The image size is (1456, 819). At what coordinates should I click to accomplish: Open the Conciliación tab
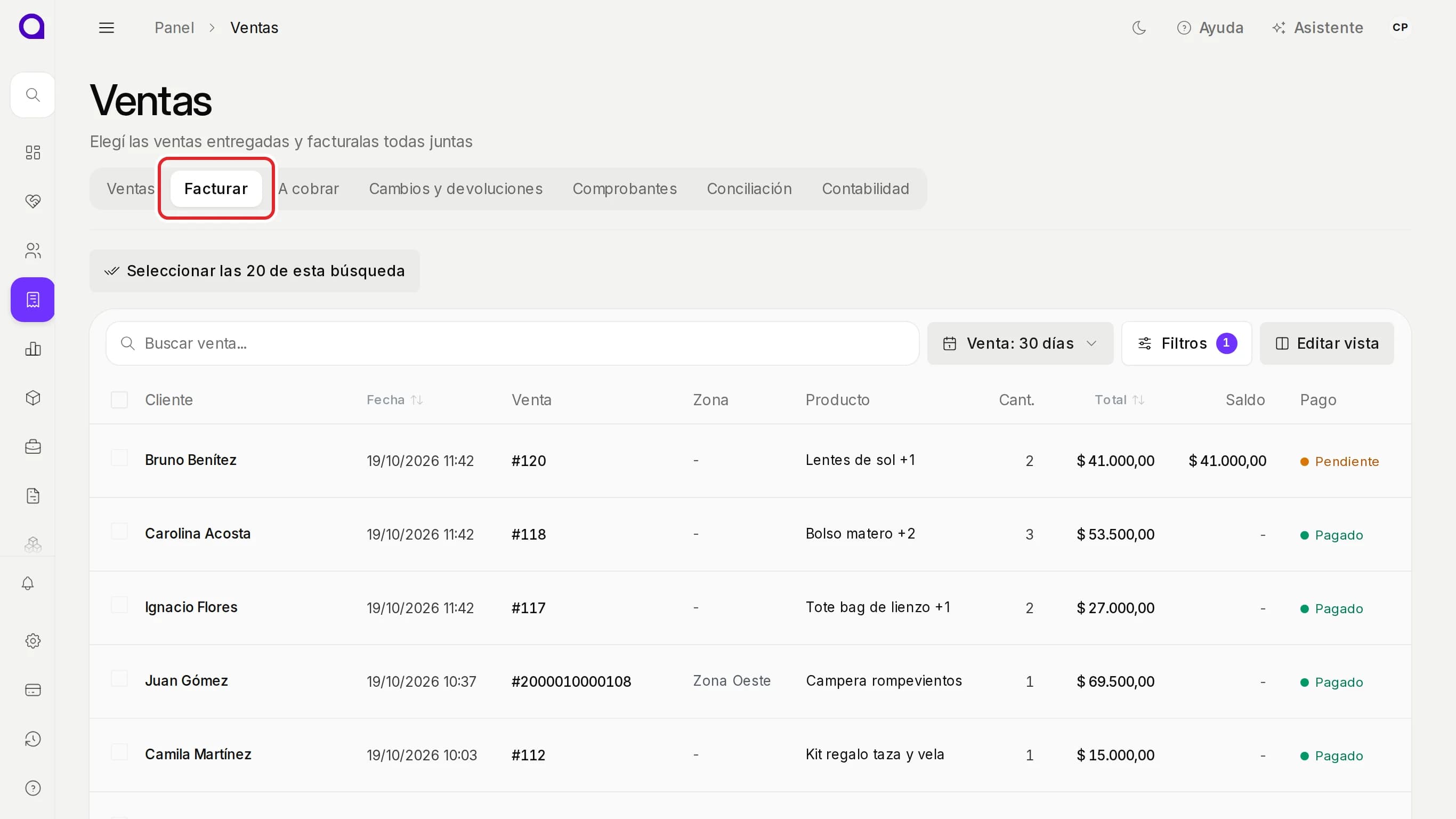(749, 189)
